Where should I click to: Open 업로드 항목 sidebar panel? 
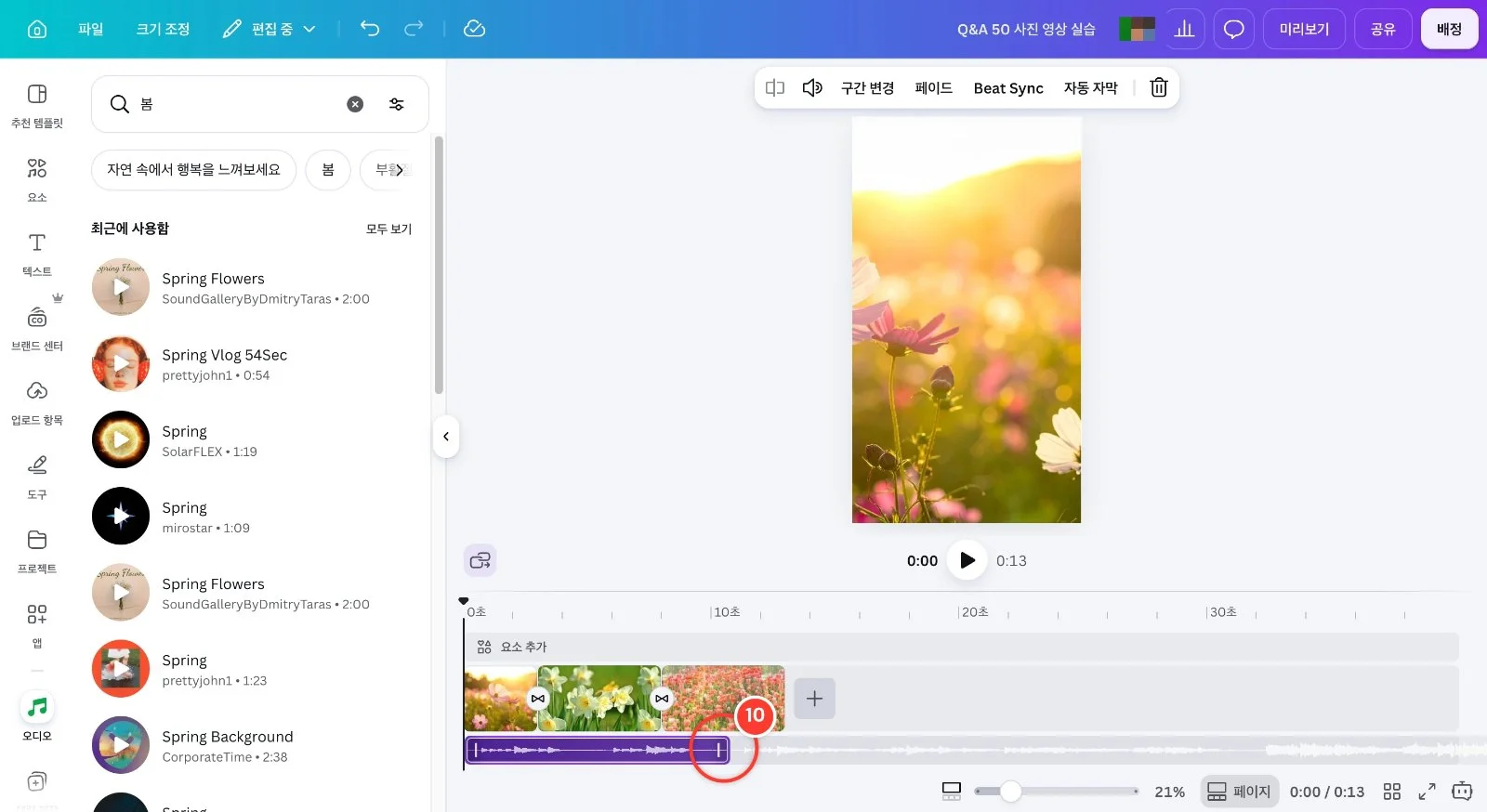[37, 402]
